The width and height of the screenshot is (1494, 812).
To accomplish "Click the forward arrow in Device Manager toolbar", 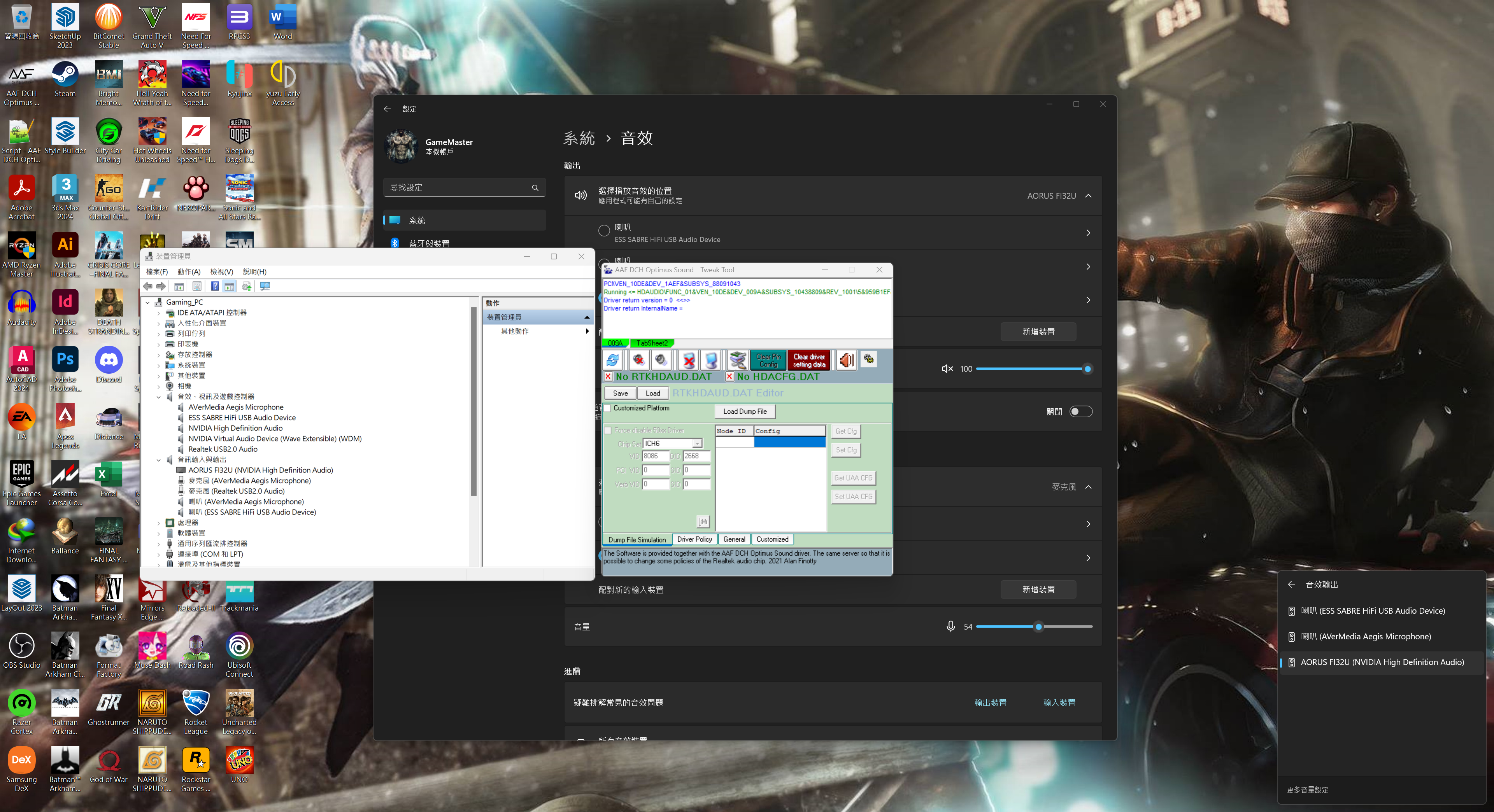I will point(161,286).
